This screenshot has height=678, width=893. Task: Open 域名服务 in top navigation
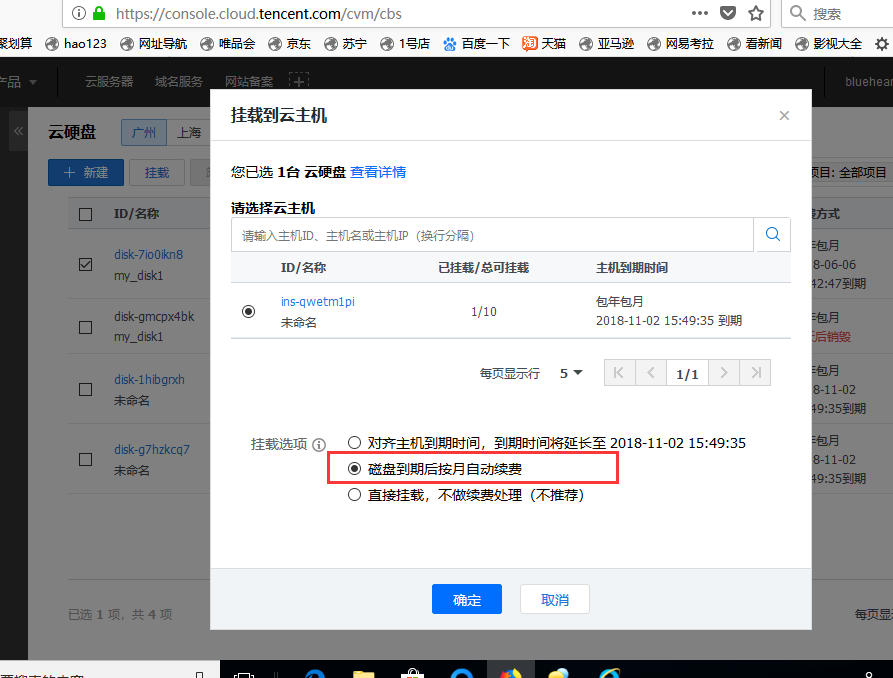tap(179, 82)
